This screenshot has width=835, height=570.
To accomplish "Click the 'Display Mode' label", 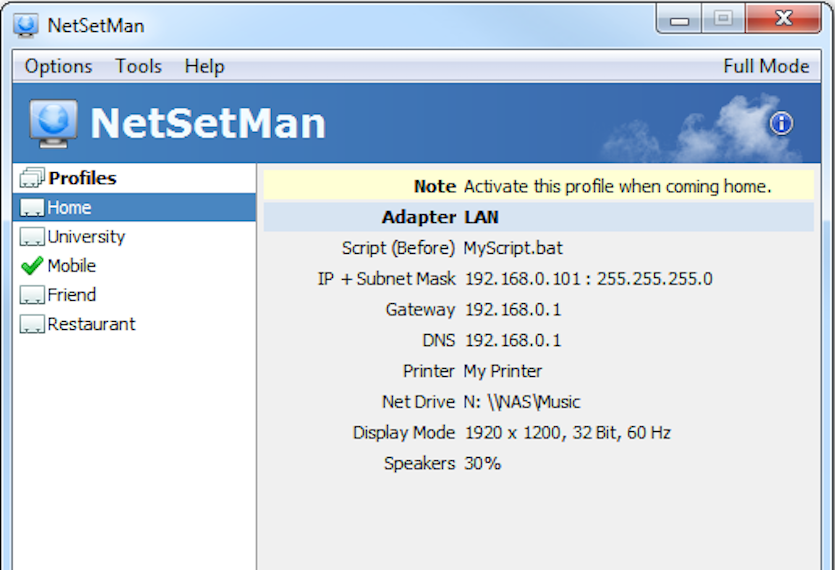I will pyautogui.click(x=404, y=433).
